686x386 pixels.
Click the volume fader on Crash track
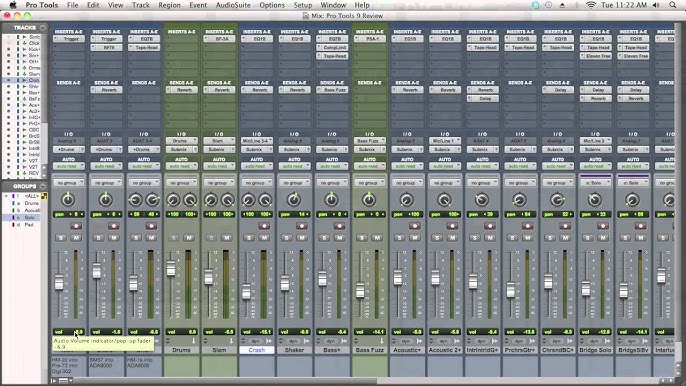coord(246,291)
